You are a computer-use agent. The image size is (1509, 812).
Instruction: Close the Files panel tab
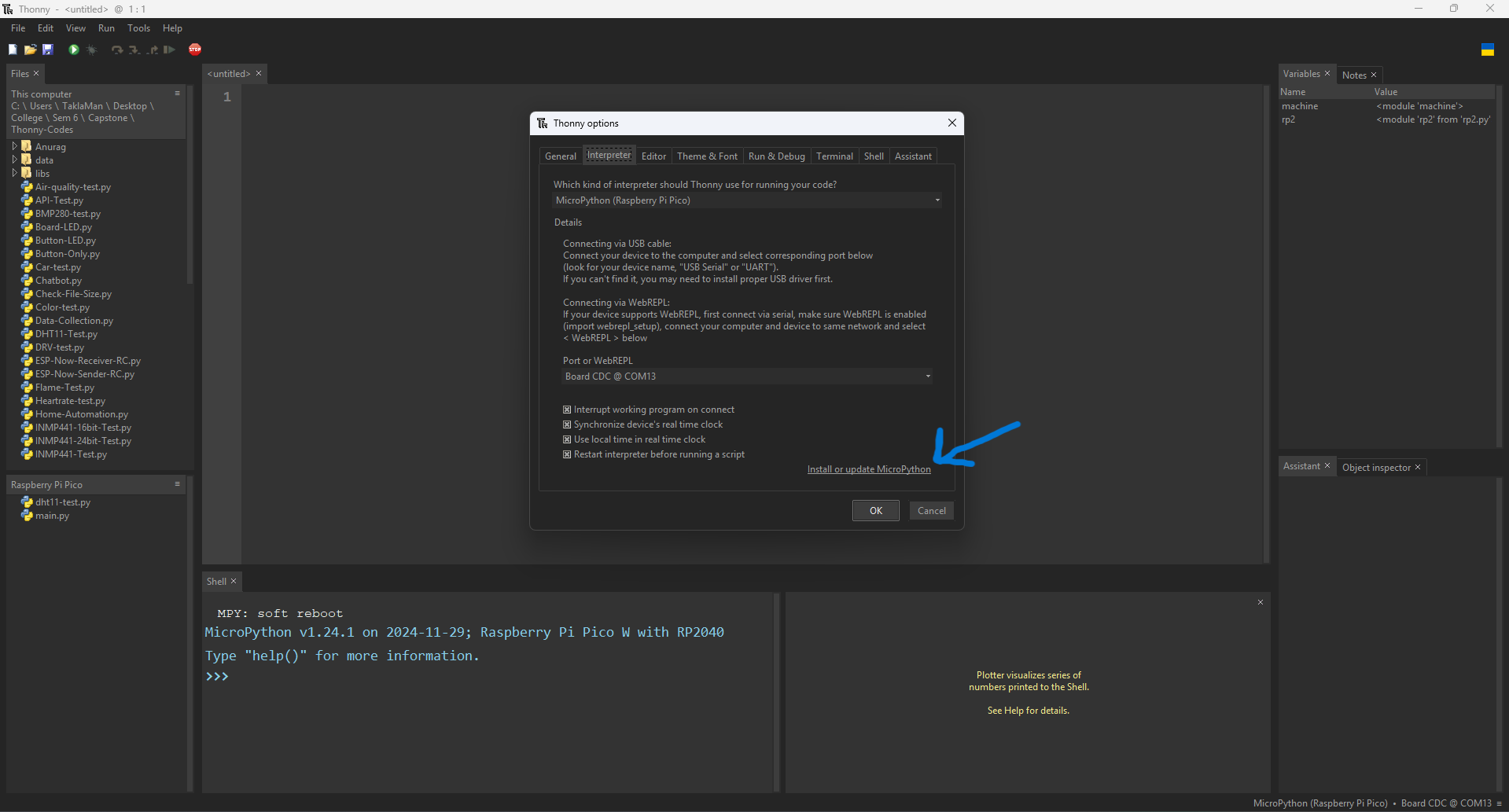point(36,73)
